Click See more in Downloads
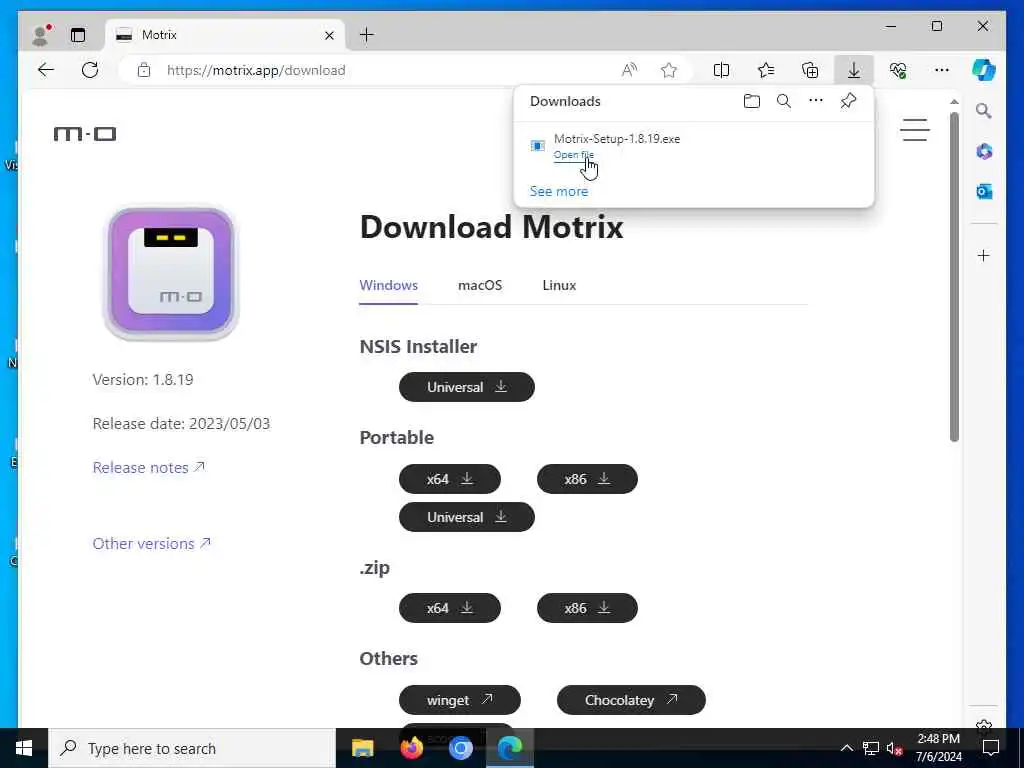 [558, 191]
